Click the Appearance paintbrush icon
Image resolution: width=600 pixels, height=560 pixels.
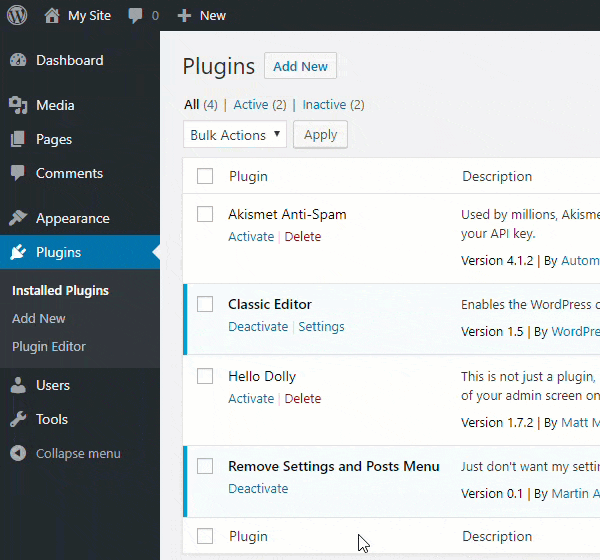pyautogui.click(x=18, y=218)
